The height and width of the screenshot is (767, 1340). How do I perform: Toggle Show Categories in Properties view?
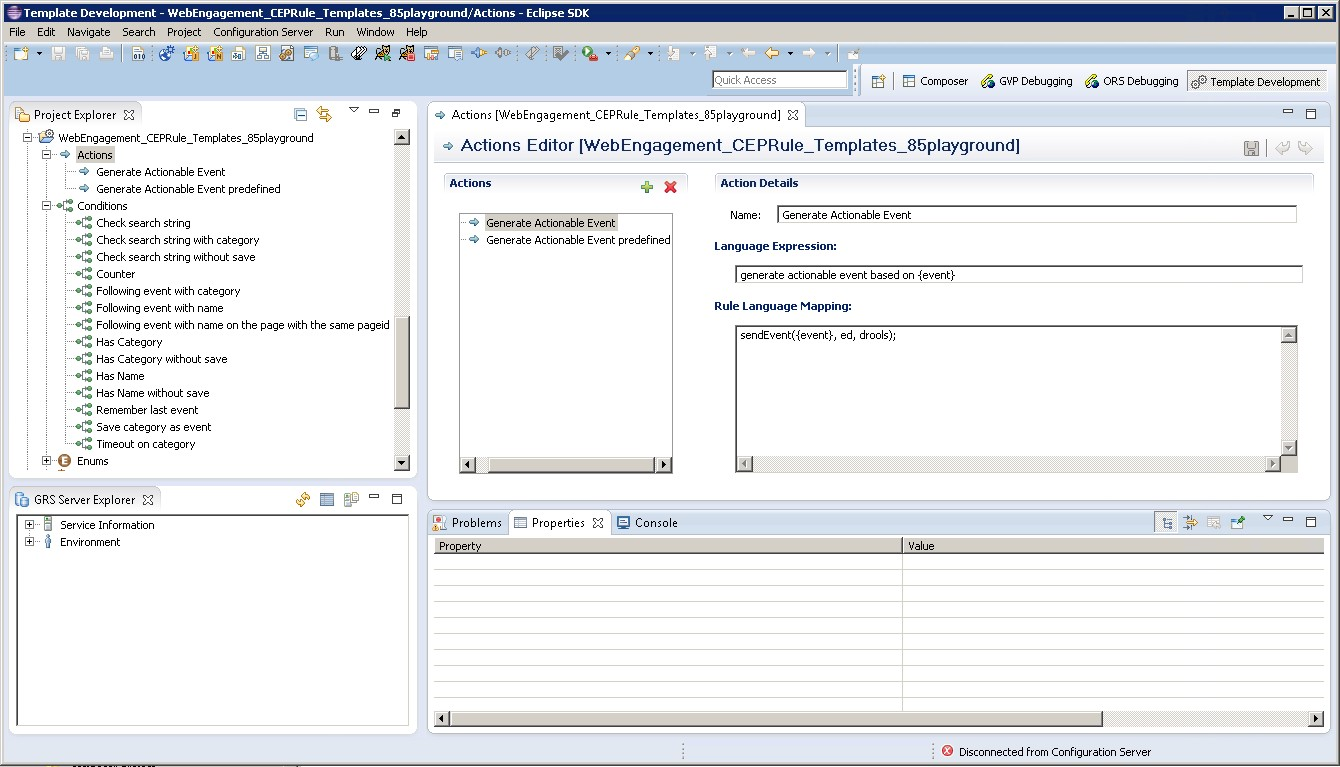1165,522
